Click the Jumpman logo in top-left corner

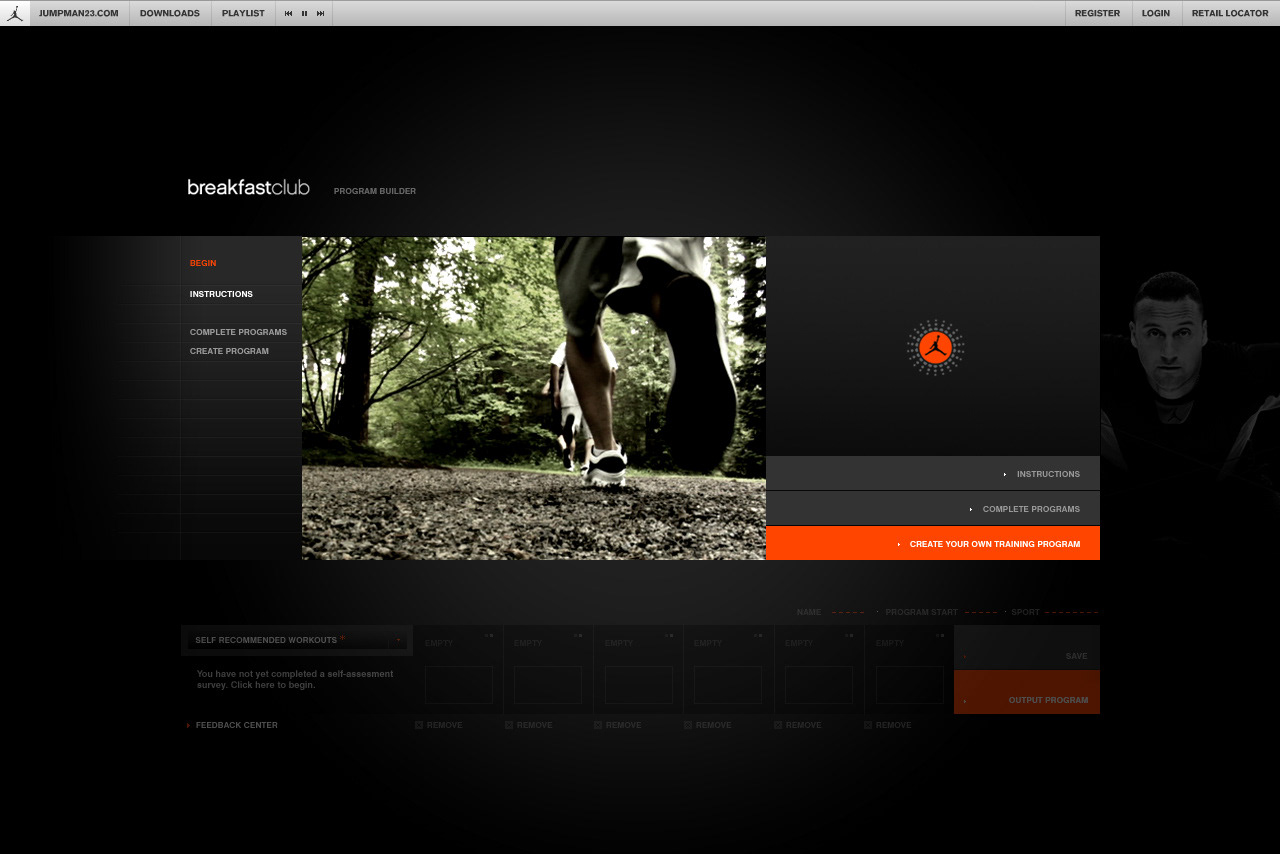click(14, 13)
